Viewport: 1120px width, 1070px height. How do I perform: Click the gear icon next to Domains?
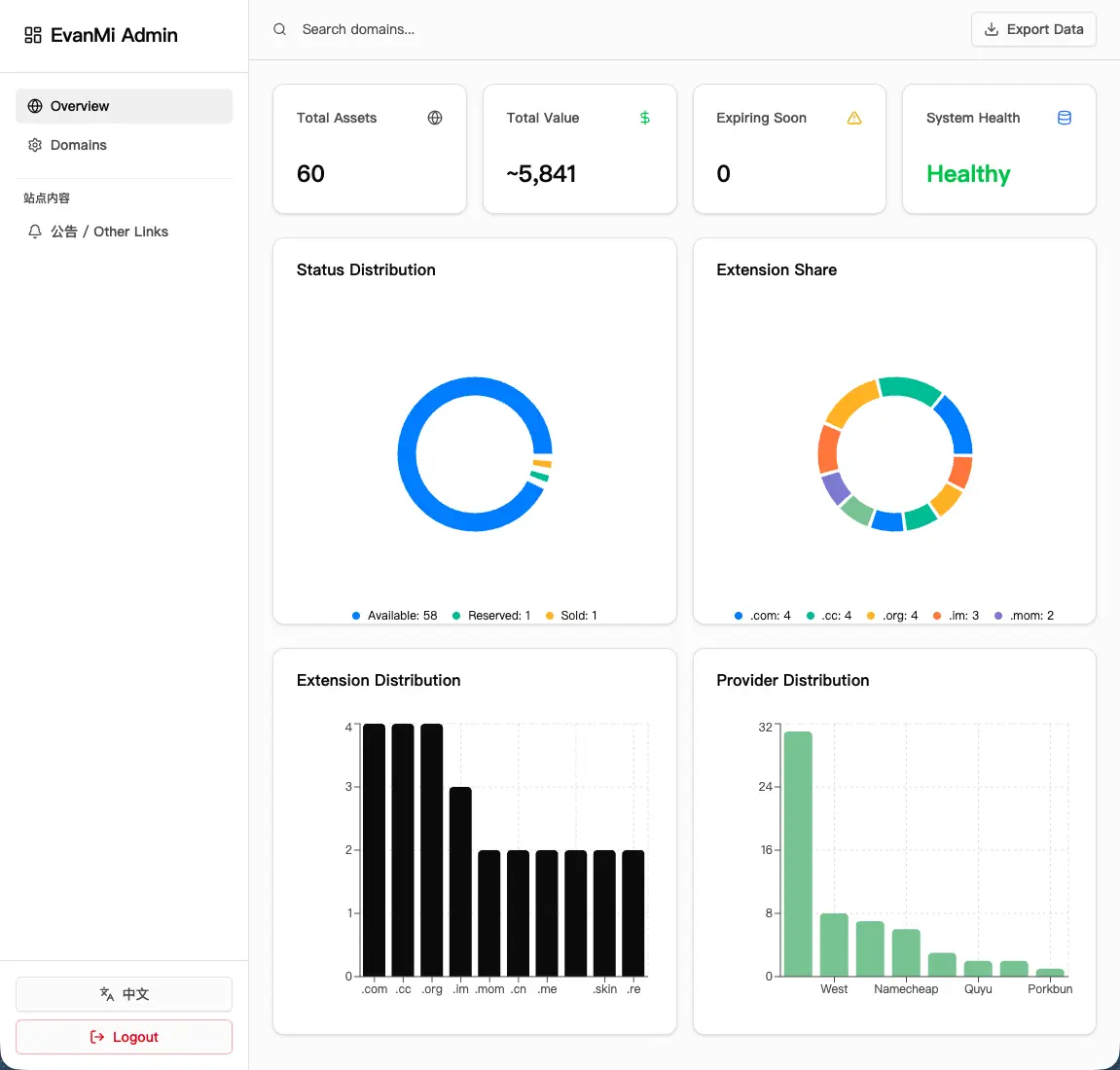click(x=35, y=145)
